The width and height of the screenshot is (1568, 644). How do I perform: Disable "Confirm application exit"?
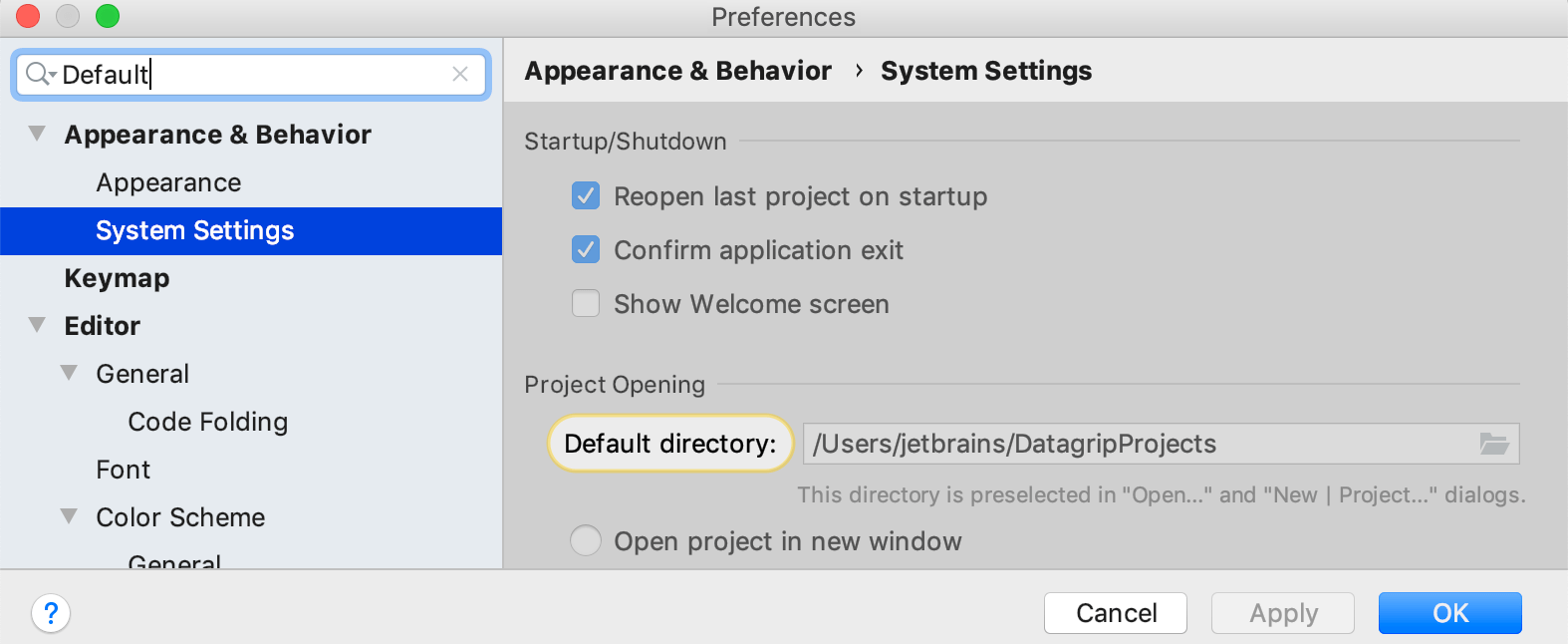(x=586, y=250)
